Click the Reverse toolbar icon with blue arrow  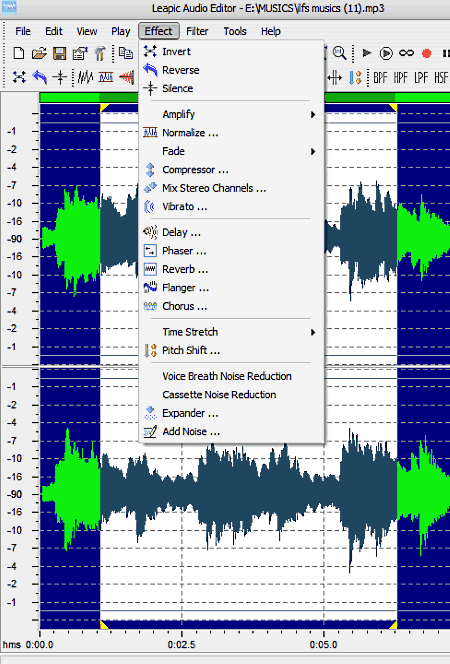[40, 77]
